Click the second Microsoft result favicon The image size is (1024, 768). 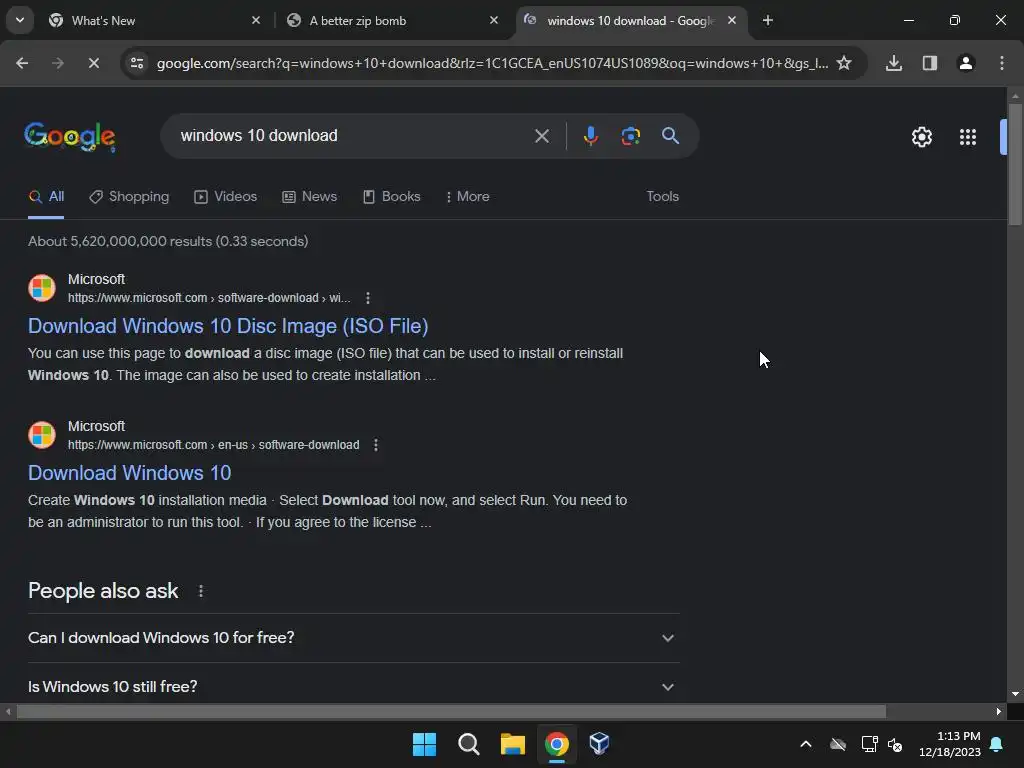[x=42, y=435]
